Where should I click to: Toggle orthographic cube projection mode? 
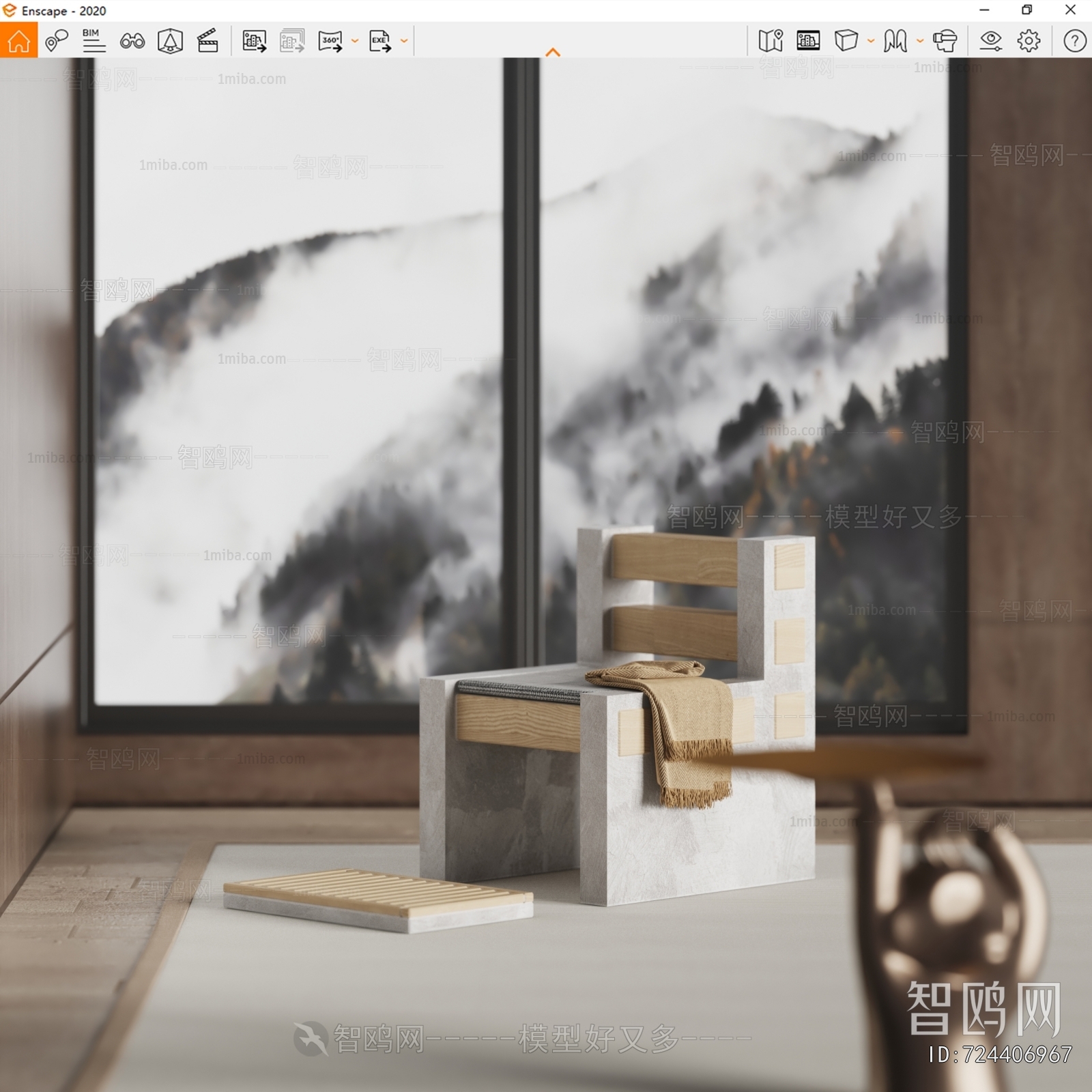point(846,41)
